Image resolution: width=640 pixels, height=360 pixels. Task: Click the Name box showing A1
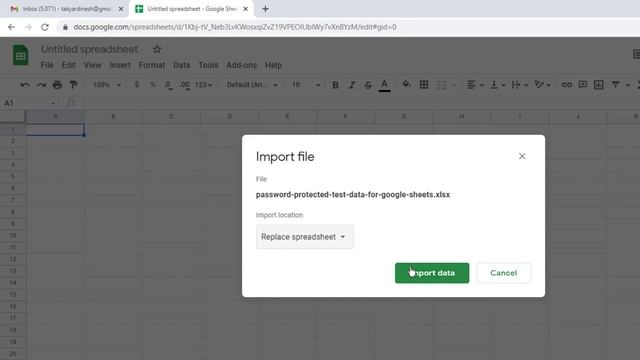[29, 103]
